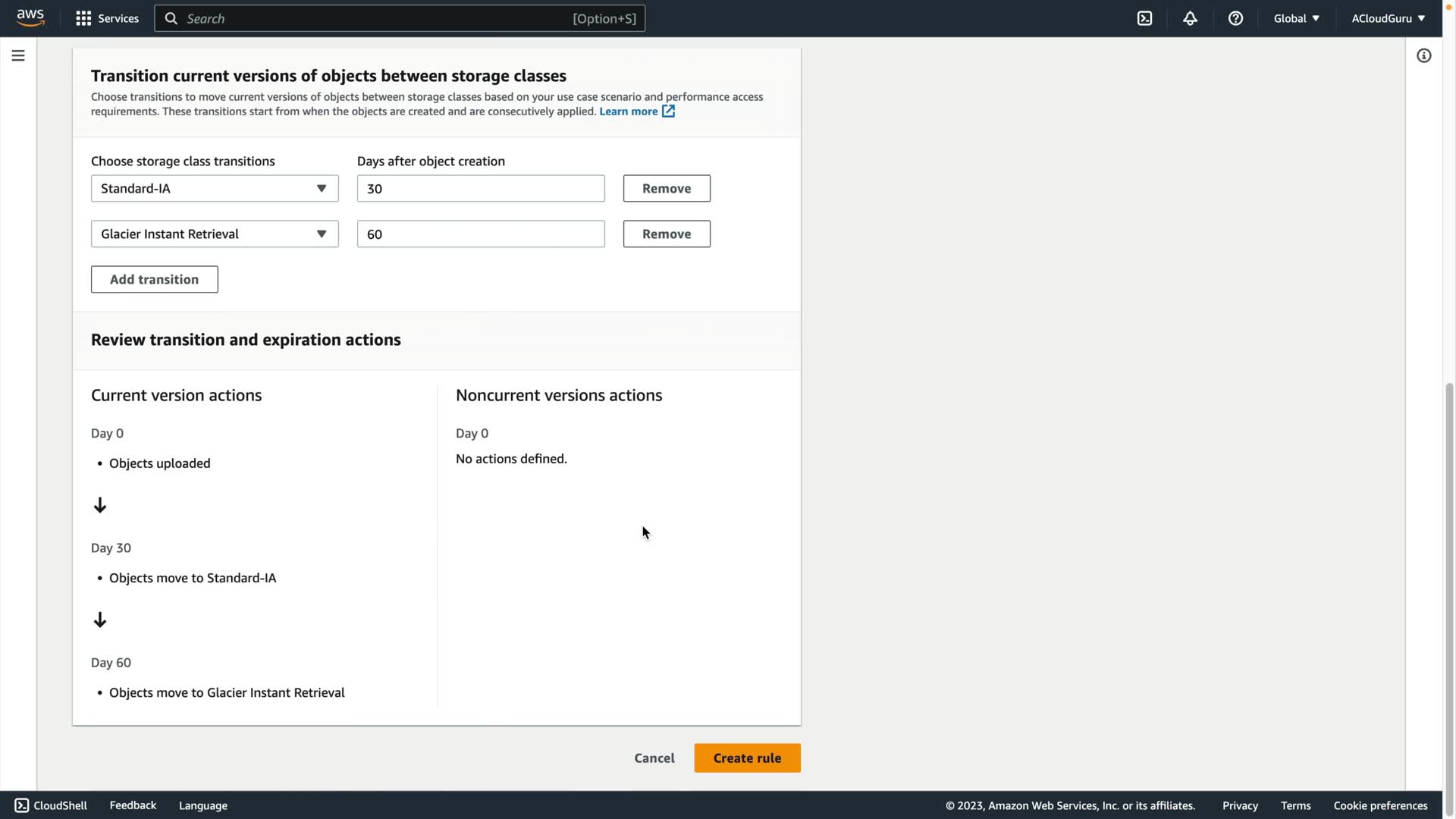This screenshot has height=819, width=1456.
Task: Click the 60 days input field
Action: [x=480, y=234]
